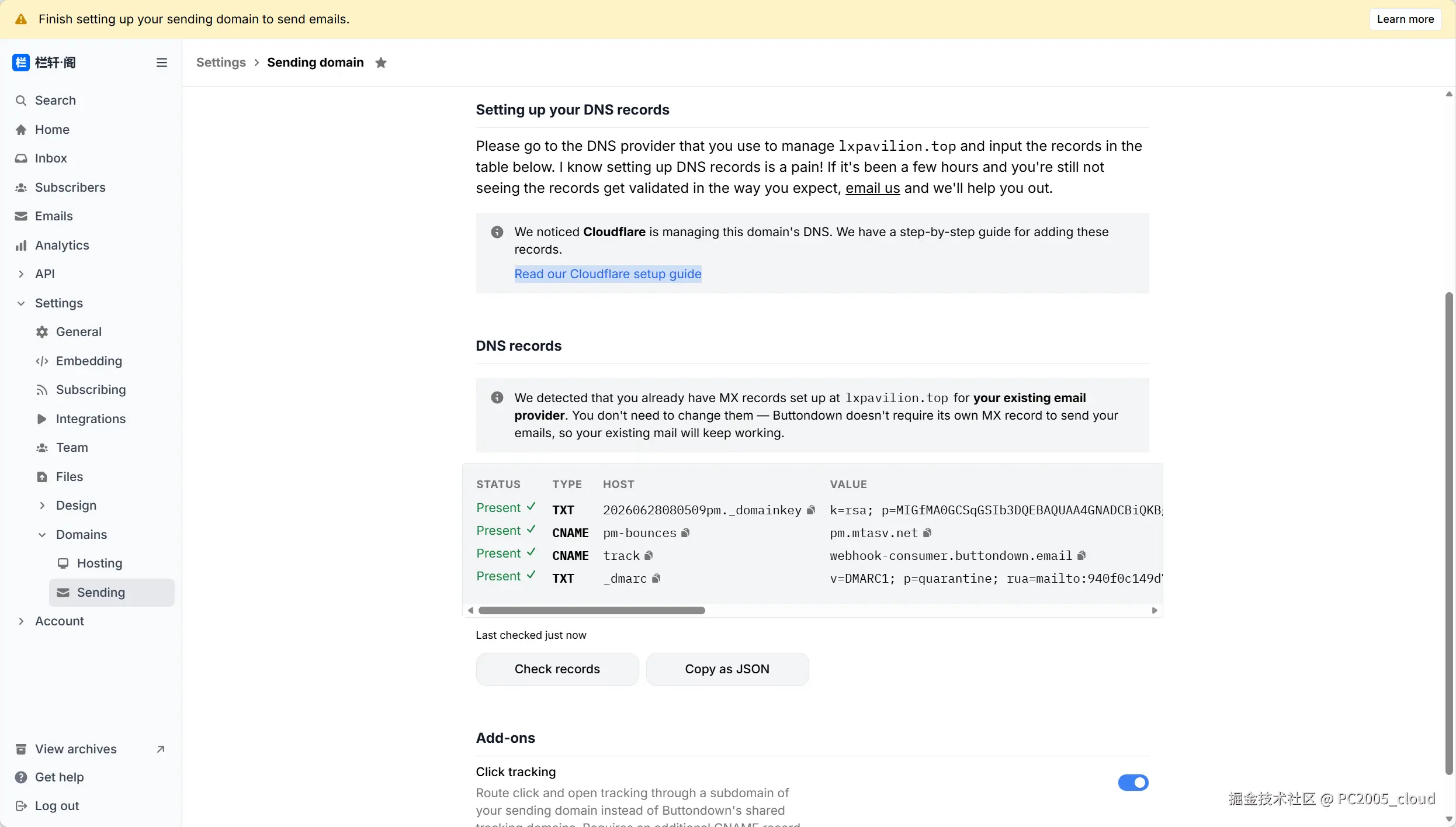Click the DNS table horizontal scrollbar thumb

[x=591, y=611]
